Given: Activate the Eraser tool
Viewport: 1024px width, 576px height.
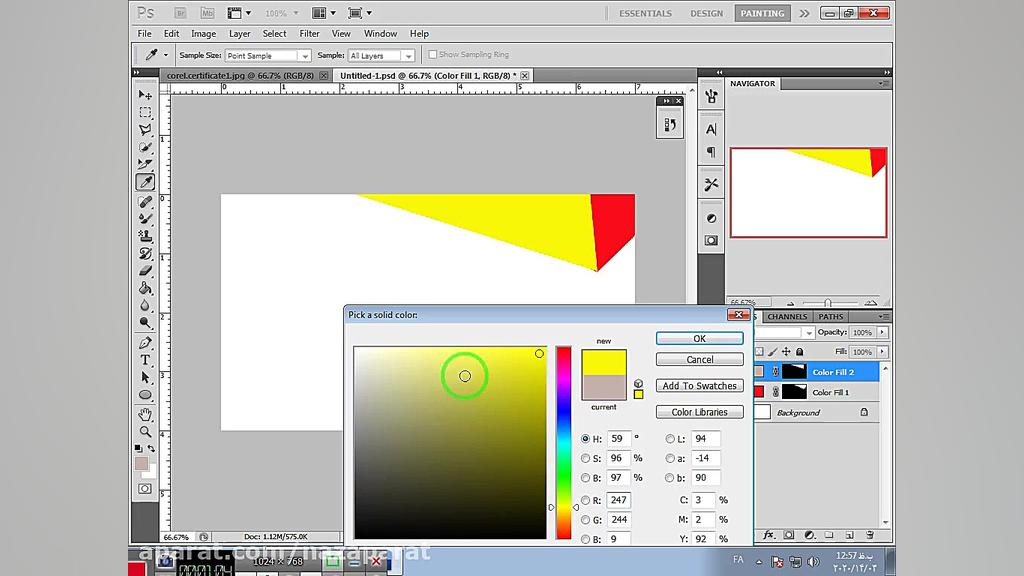Looking at the screenshot, I should 145,271.
